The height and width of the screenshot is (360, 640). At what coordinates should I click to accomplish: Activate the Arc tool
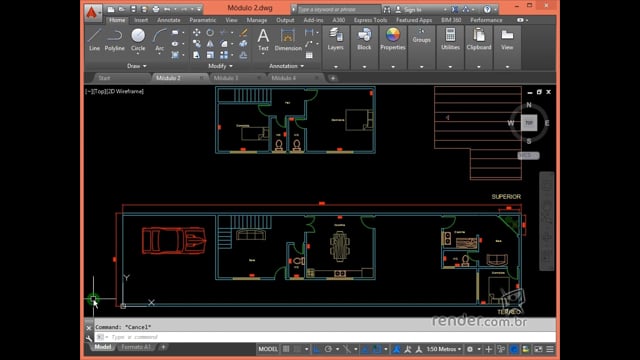159,40
